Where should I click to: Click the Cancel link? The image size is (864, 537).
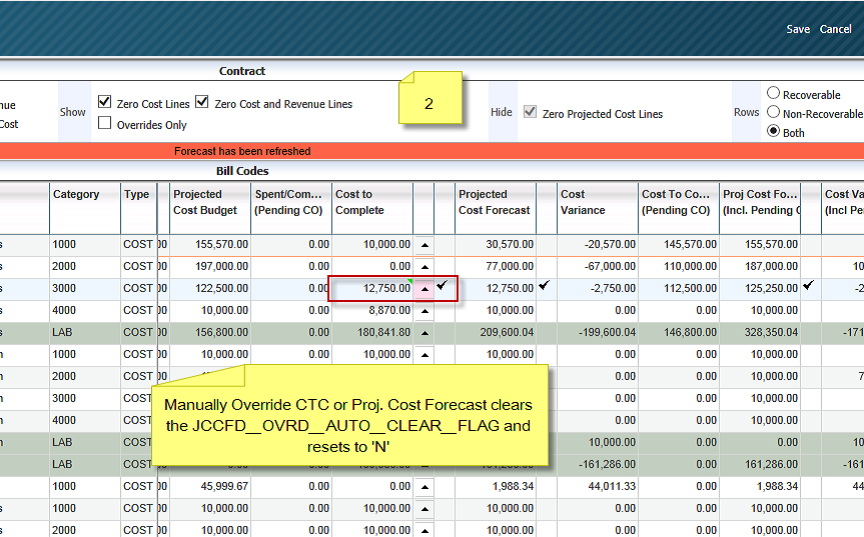[835, 29]
